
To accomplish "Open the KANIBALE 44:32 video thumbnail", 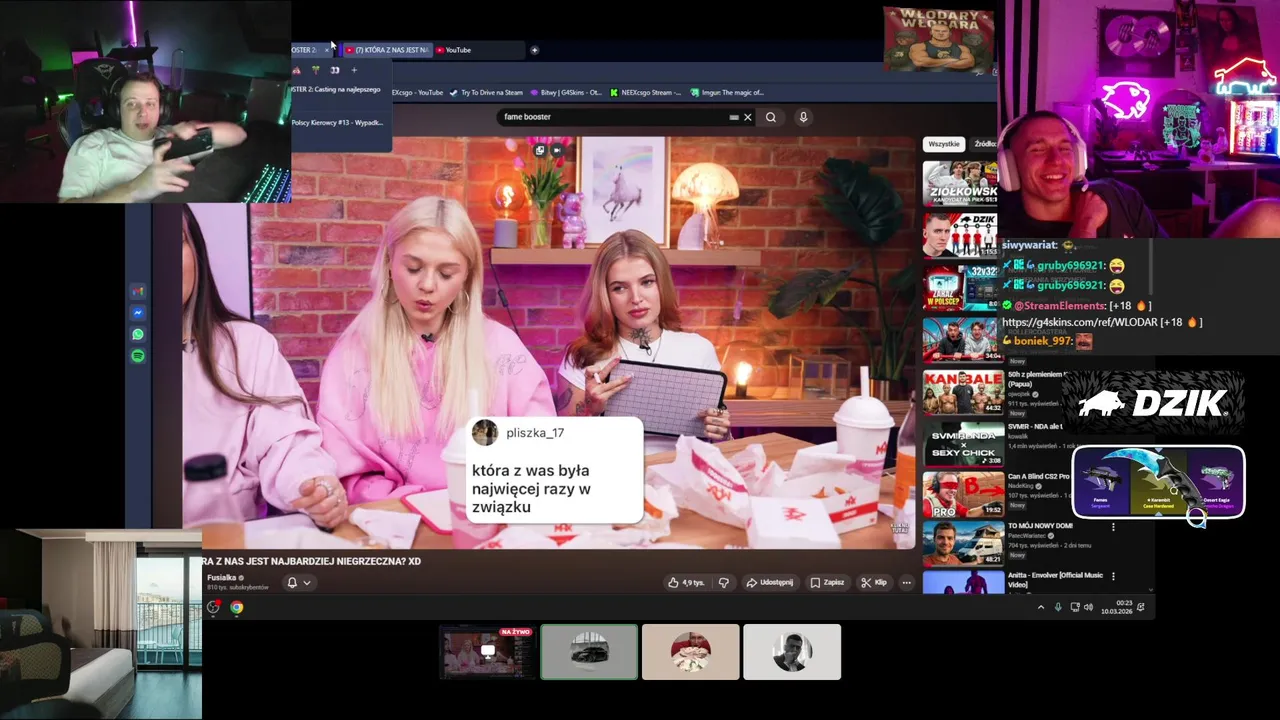I will [962, 392].
